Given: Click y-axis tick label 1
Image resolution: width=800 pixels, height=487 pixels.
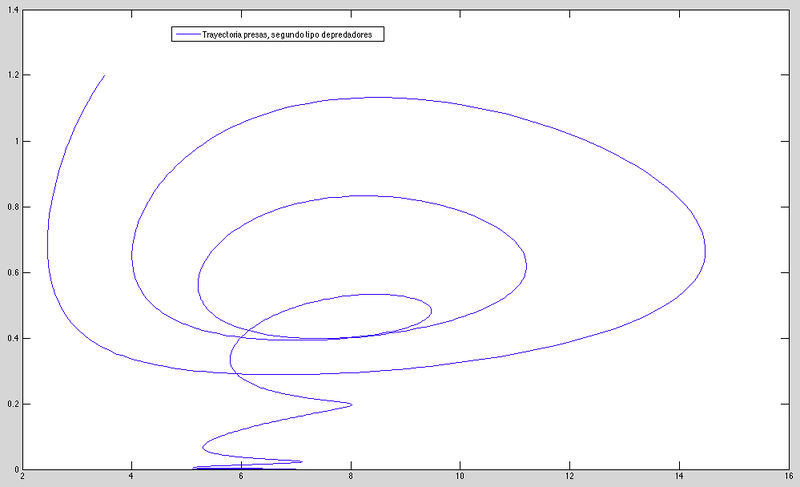Looking at the screenshot, I should [x=16, y=141].
